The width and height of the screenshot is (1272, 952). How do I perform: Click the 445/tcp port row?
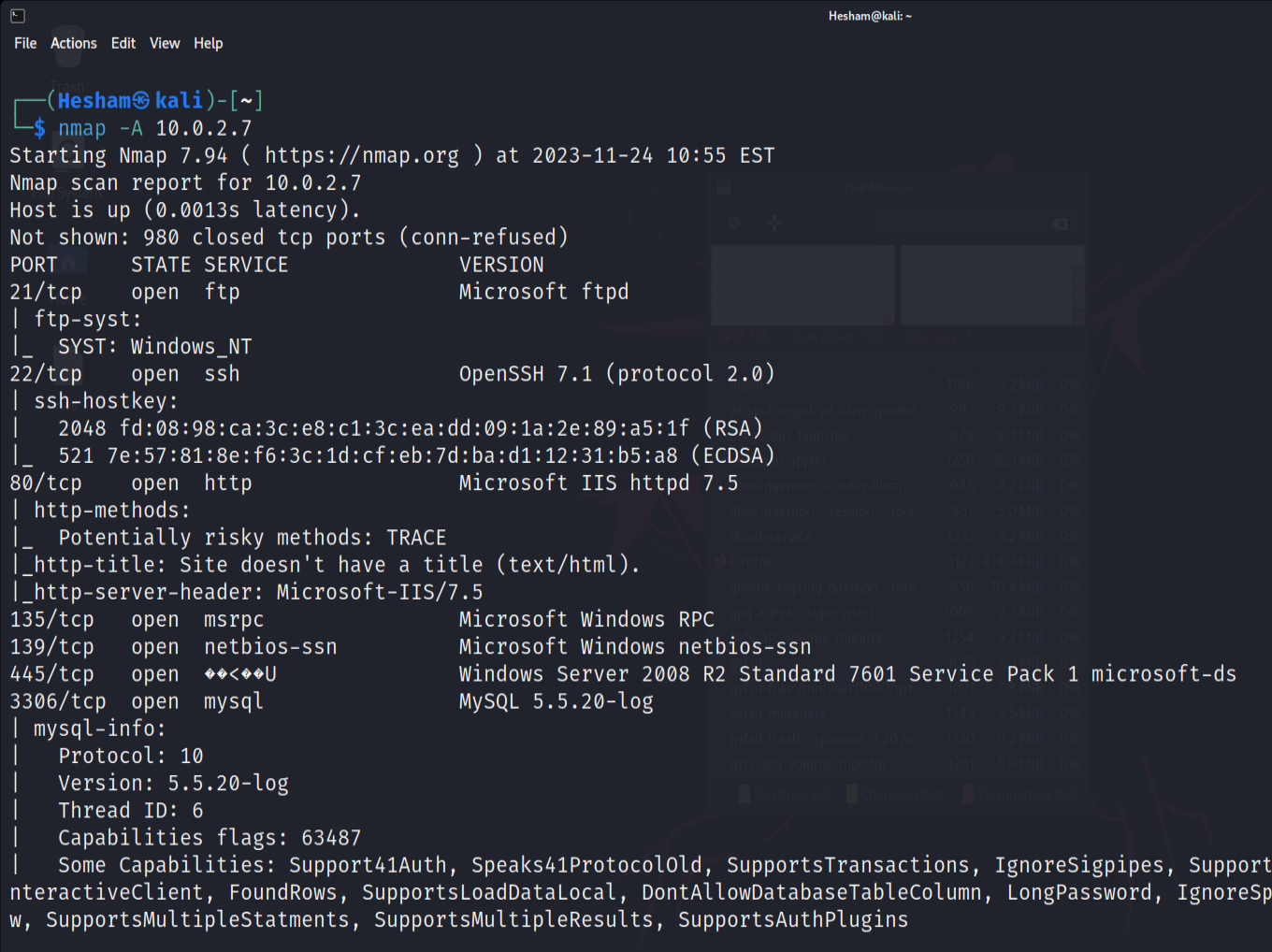pos(623,674)
